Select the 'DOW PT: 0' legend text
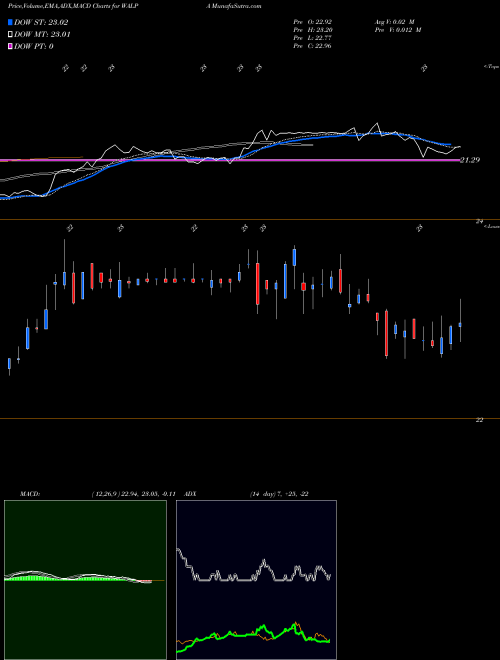Screen dimensions: 500x660 [x=34, y=46]
